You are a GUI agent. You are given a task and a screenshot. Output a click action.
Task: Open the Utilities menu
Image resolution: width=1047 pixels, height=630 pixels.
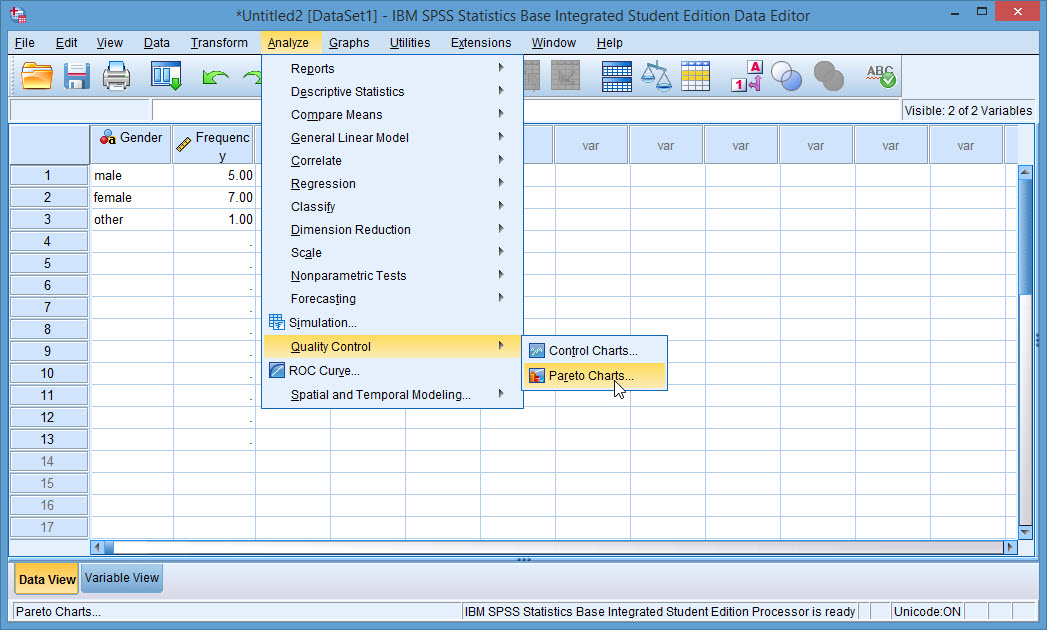(410, 43)
